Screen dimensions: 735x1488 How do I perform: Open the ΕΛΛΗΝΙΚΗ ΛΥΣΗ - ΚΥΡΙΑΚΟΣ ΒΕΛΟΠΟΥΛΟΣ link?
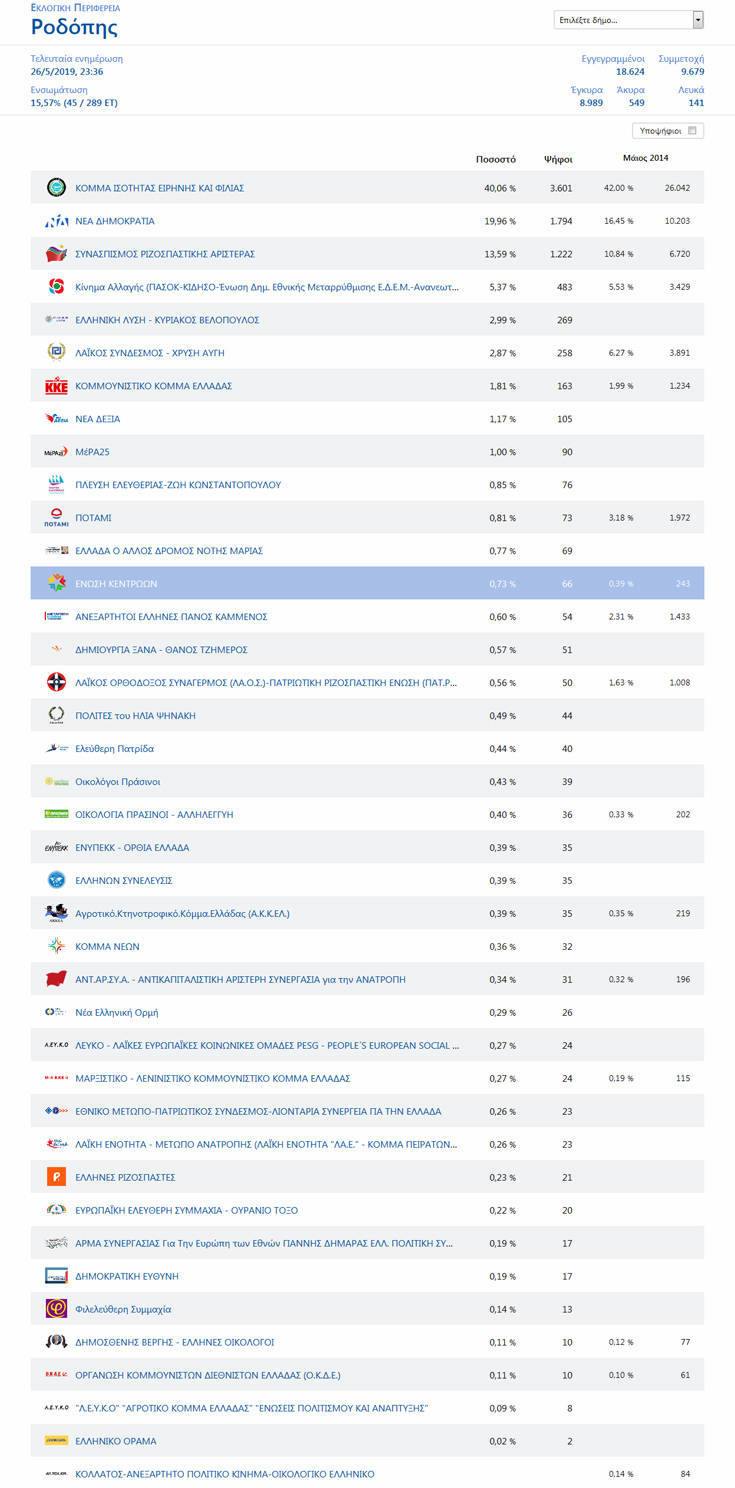[x=167, y=320]
